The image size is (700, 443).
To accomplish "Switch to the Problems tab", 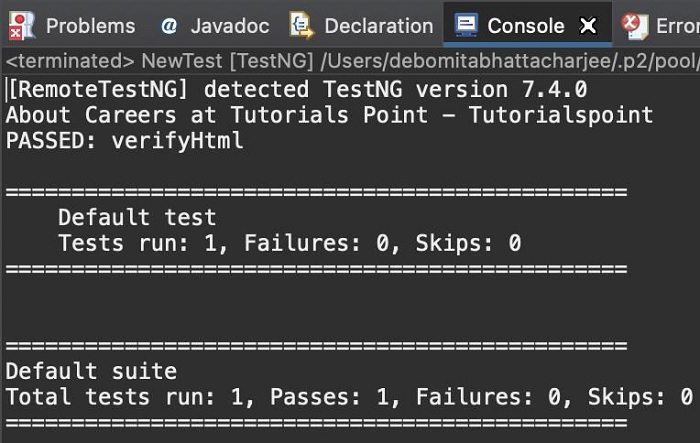I will coord(90,25).
